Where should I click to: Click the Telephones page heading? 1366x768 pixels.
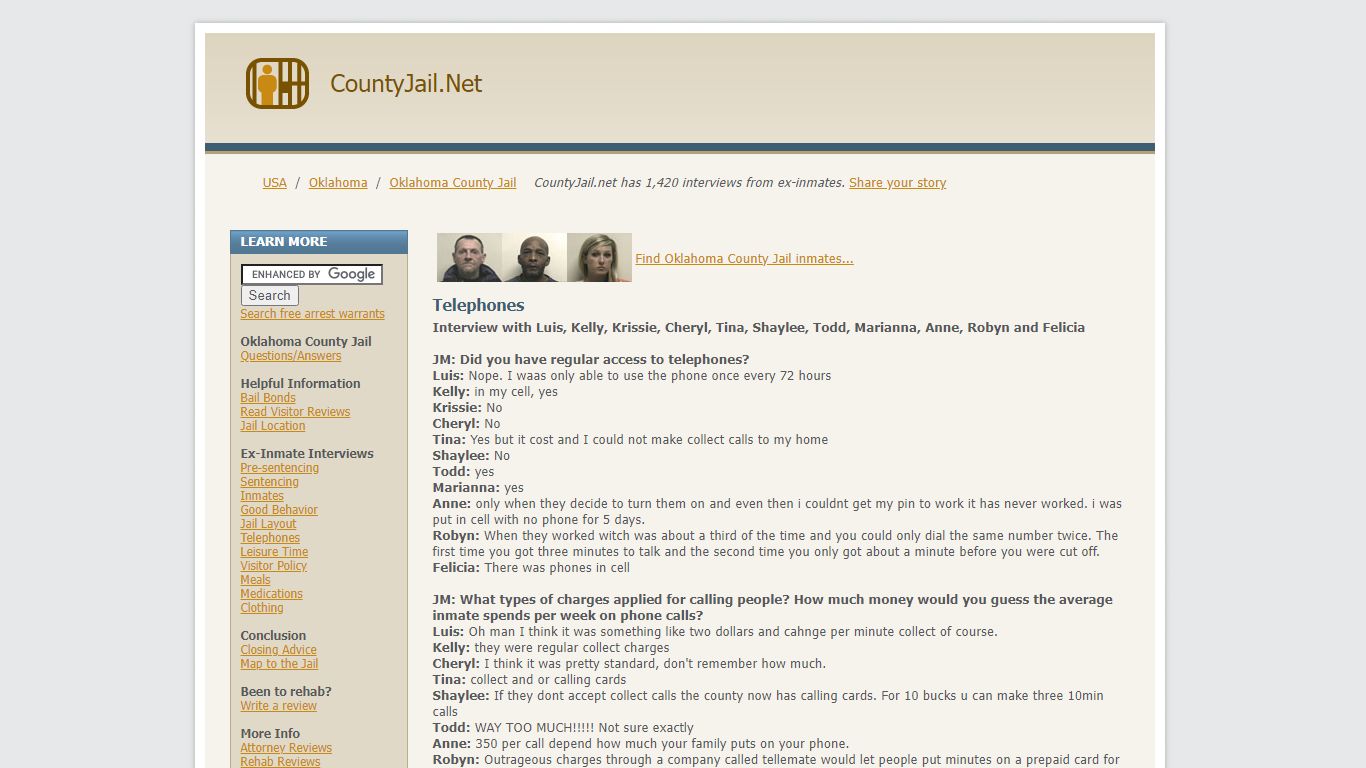478,305
